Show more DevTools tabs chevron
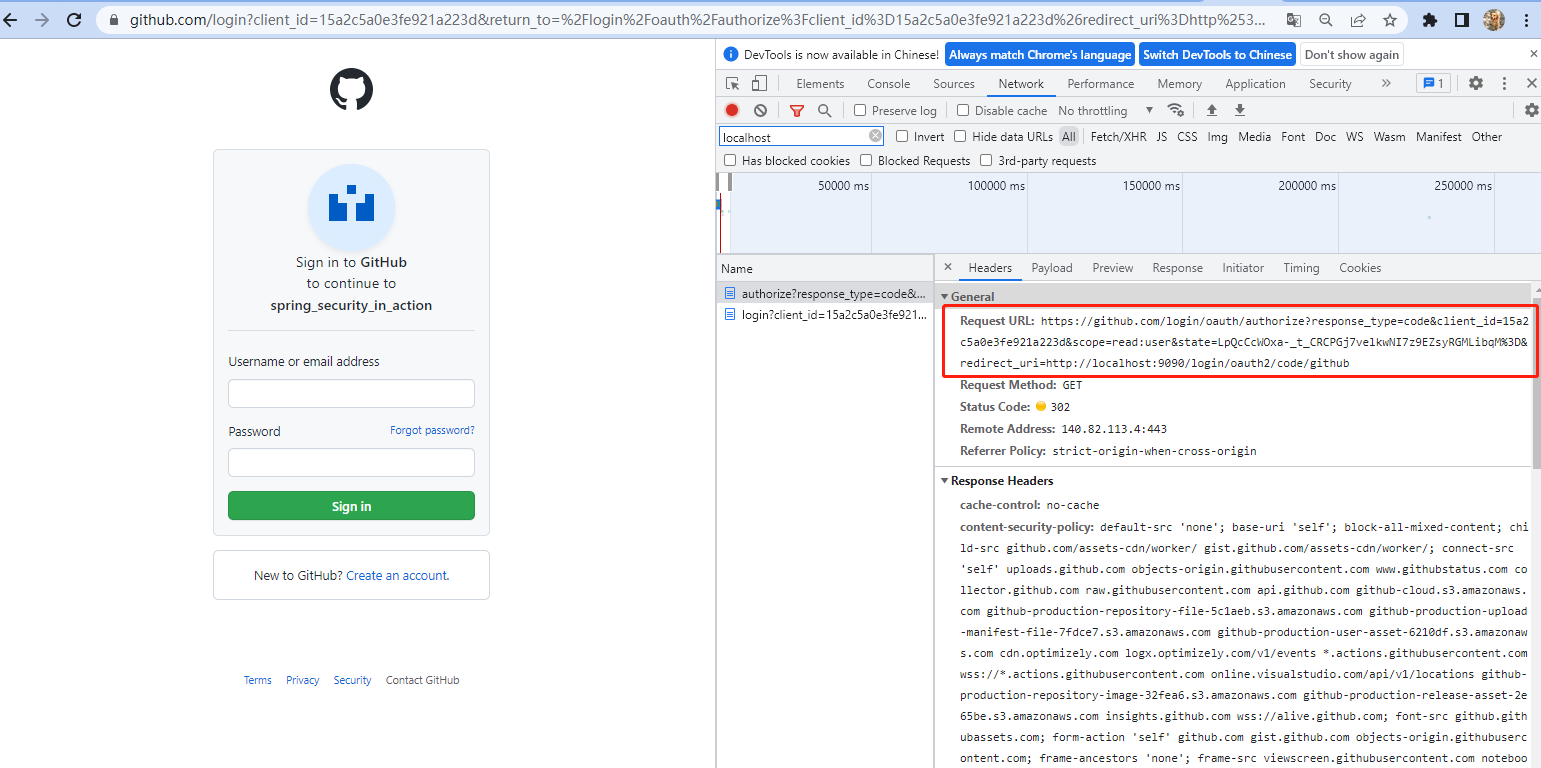This screenshot has width=1541, height=768. (x=1386, y=84)
